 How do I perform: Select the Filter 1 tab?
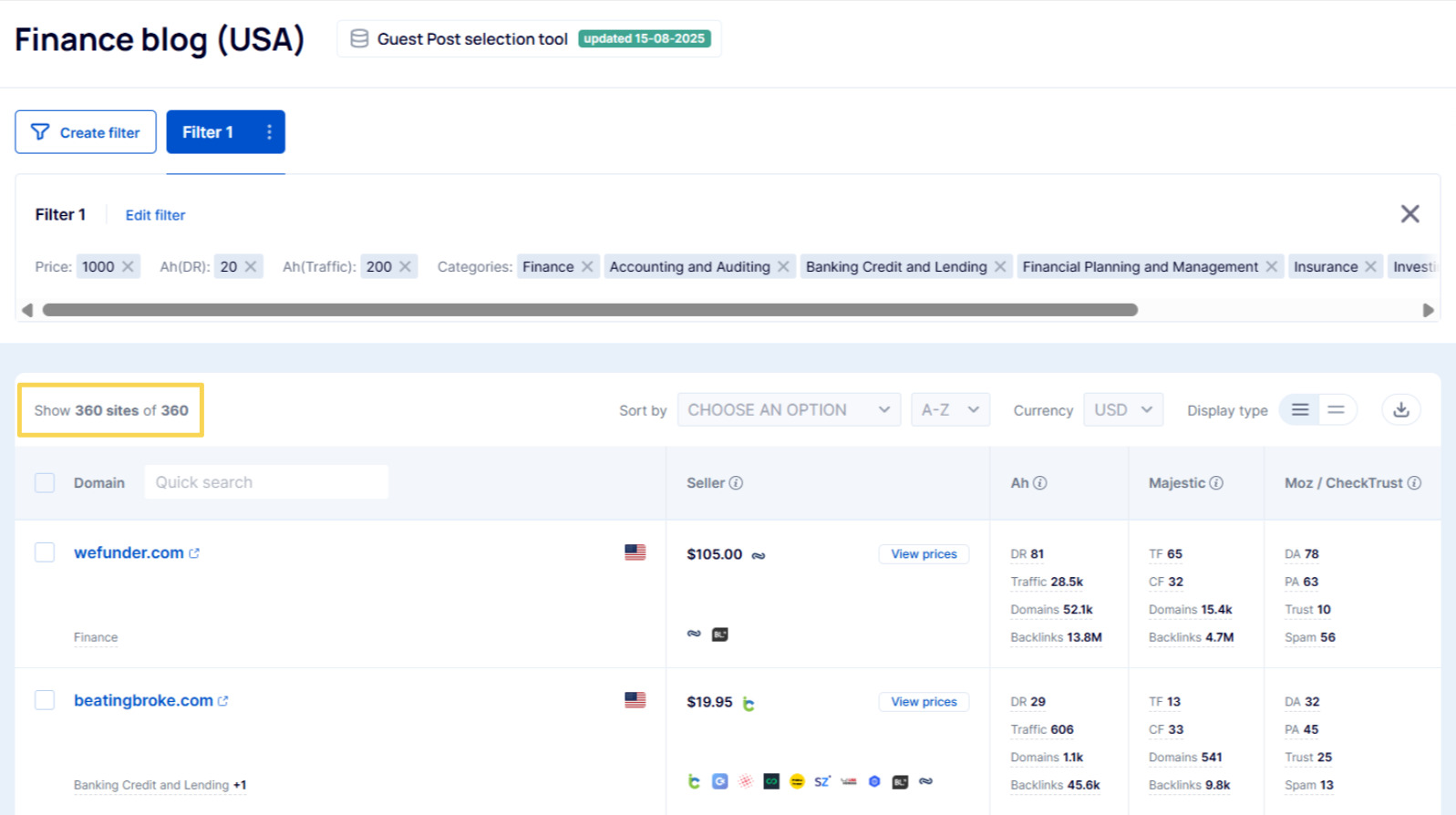coord(208,132)
